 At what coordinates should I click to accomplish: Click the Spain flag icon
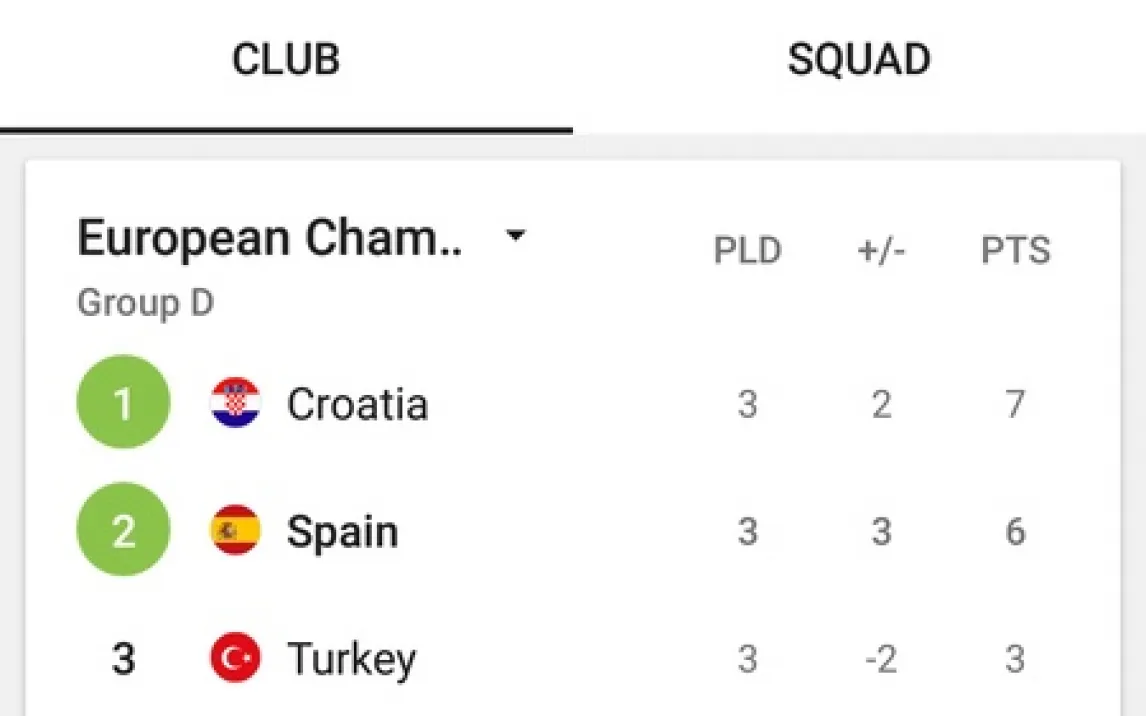click(x=236, y=530)
